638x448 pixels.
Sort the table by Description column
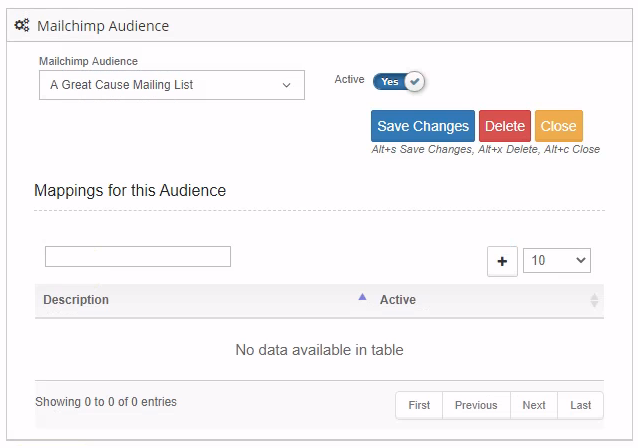202,300
